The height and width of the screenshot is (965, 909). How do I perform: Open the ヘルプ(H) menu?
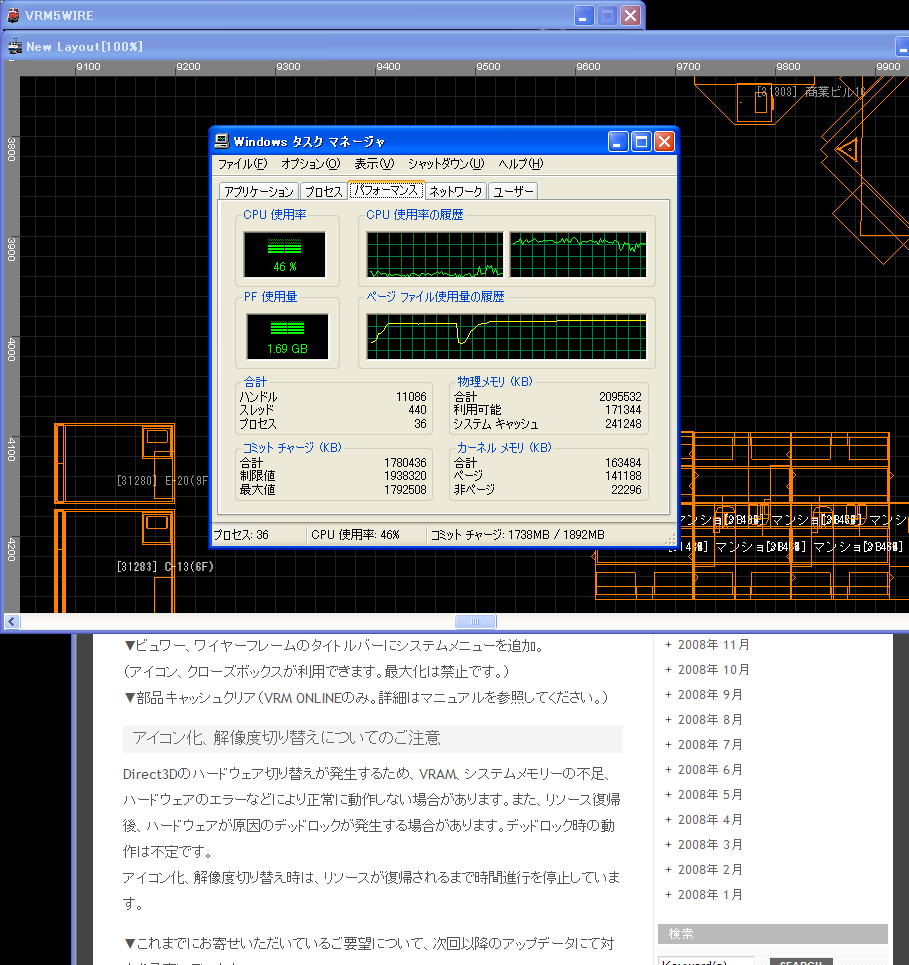(x=521, y=164)
